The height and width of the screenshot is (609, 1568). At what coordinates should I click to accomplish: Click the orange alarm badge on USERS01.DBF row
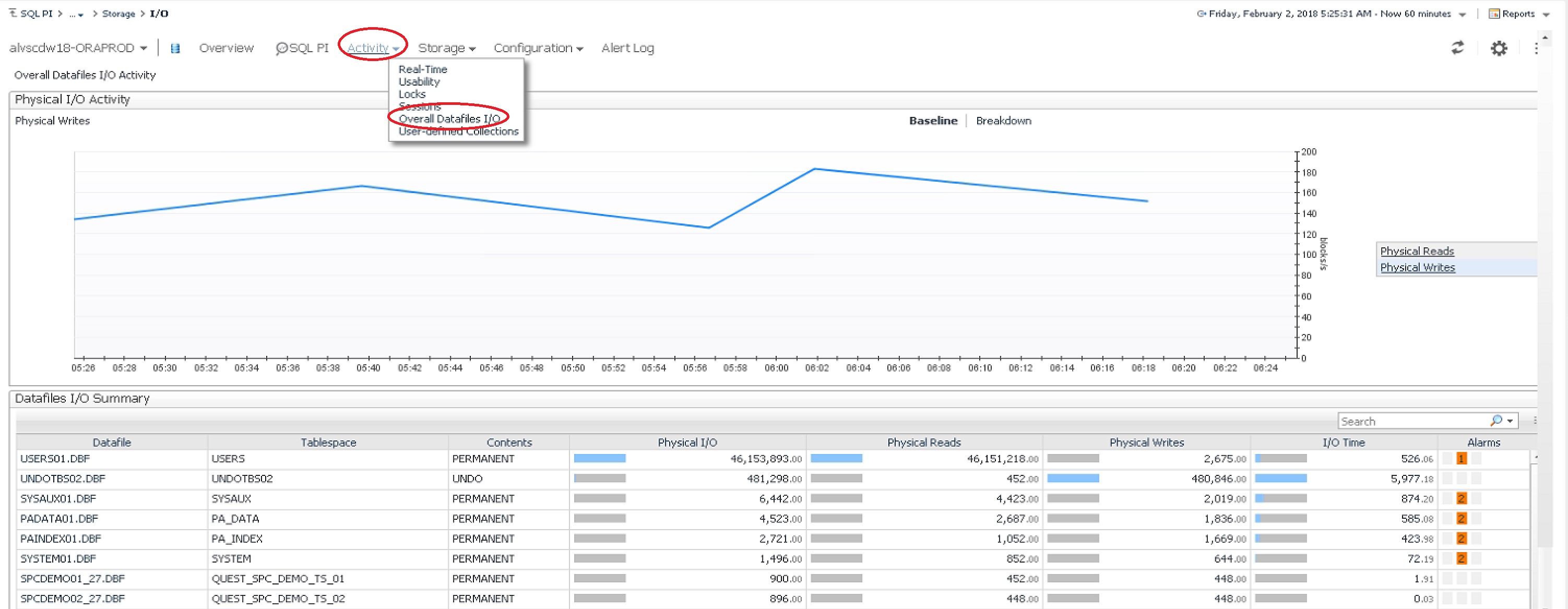[1461, 459]
